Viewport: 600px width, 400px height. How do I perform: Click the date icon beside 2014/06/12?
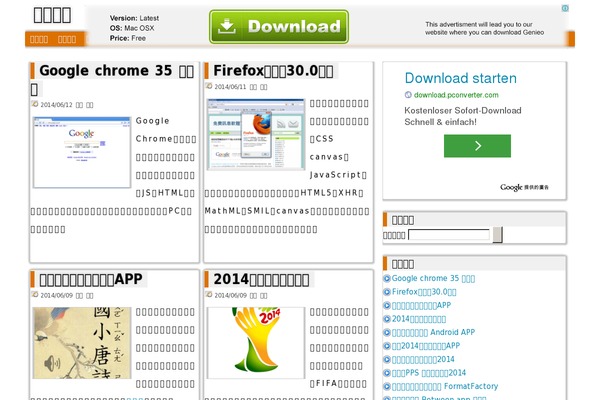pos(35,104)
